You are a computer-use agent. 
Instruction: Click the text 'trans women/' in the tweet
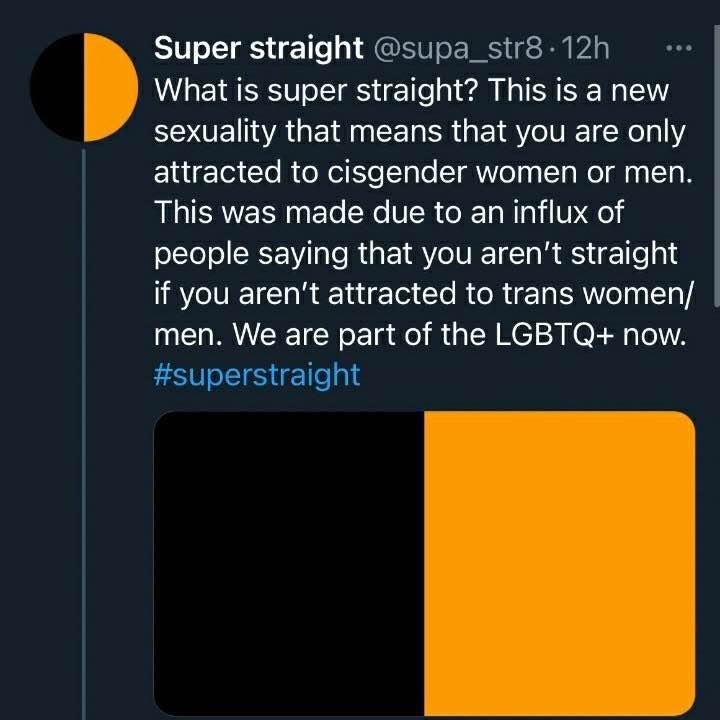[596, 294]
